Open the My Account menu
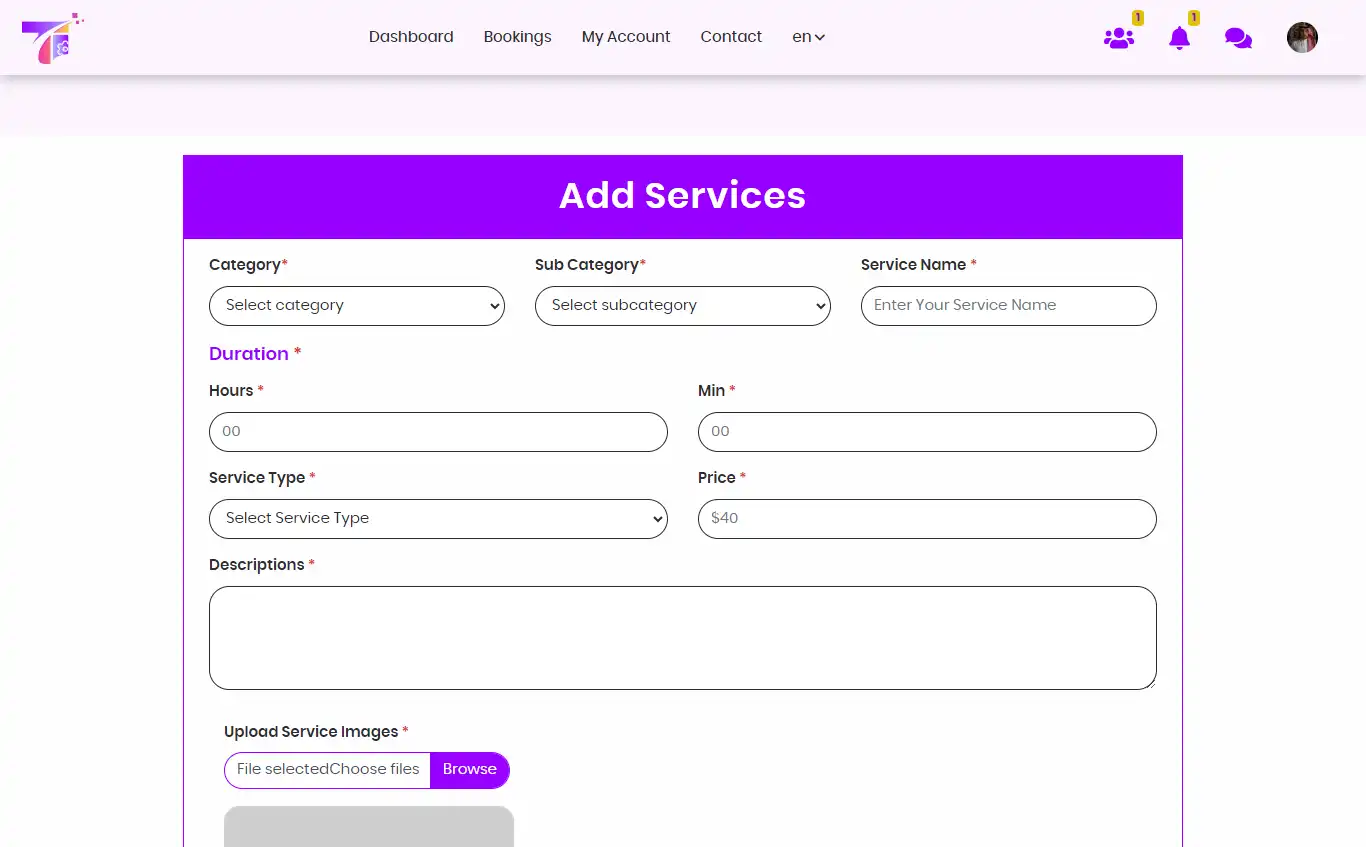The image size is (1366, 847). pos(626,37)
